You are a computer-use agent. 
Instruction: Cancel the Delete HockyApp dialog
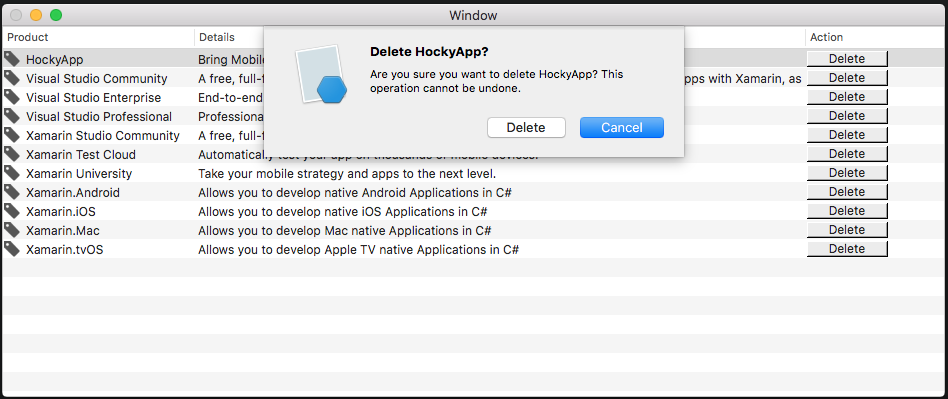click(x=622, y=128)
